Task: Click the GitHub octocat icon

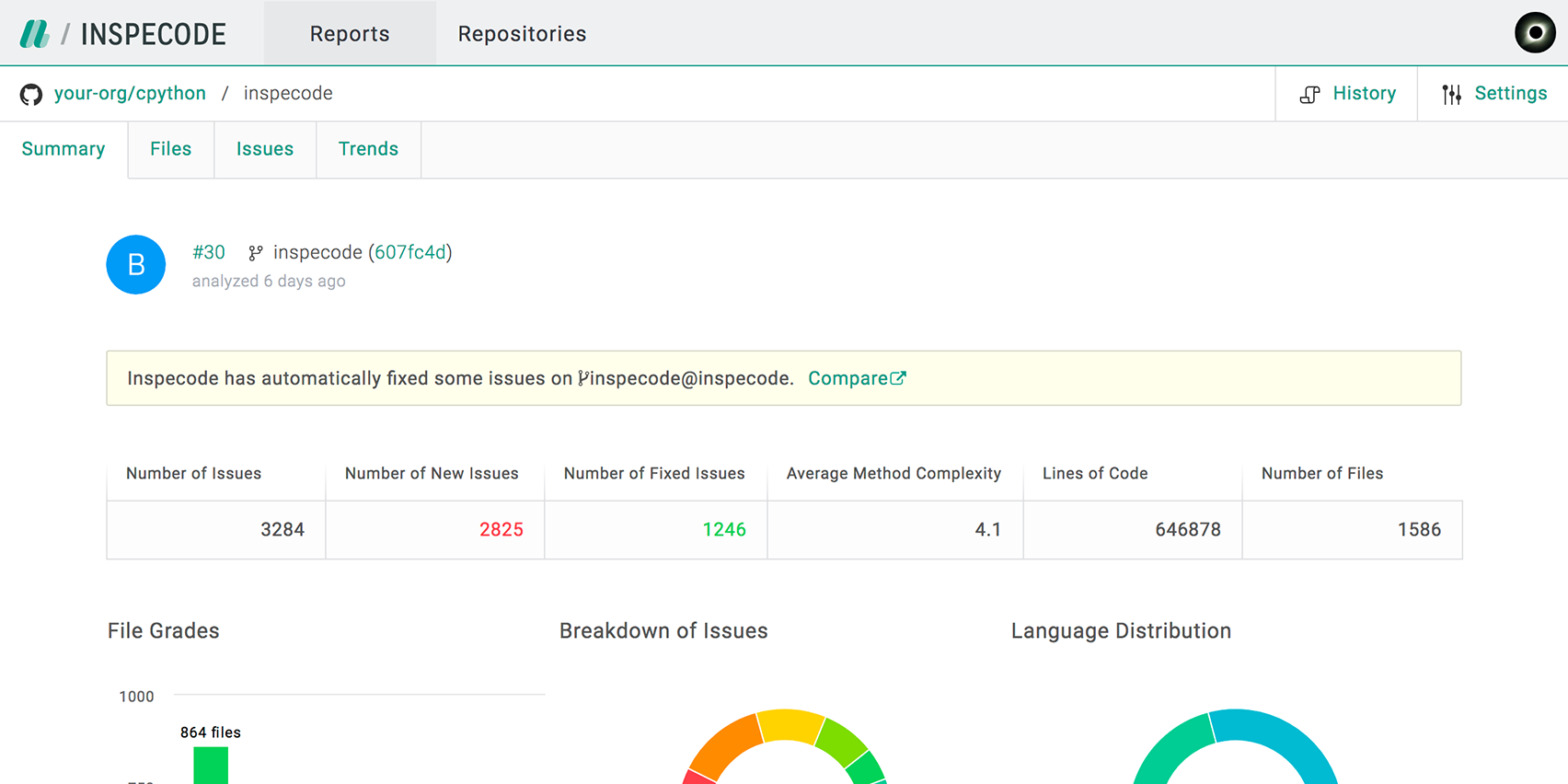Action: [x=31, y=94]
